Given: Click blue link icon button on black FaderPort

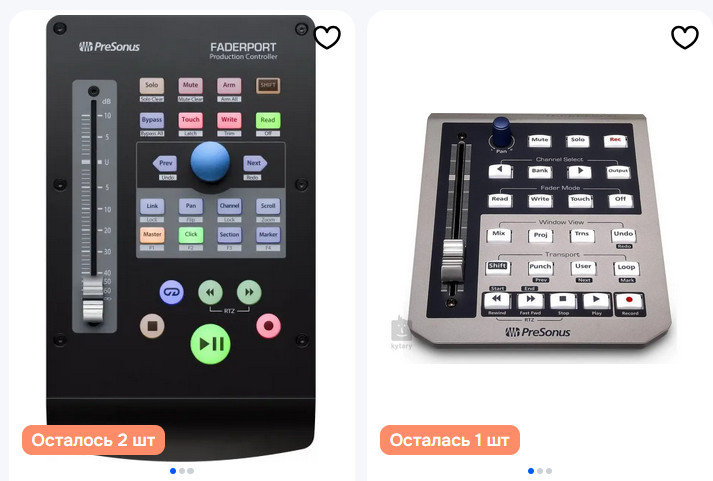Looking at the screenshot, I should 172,292.
